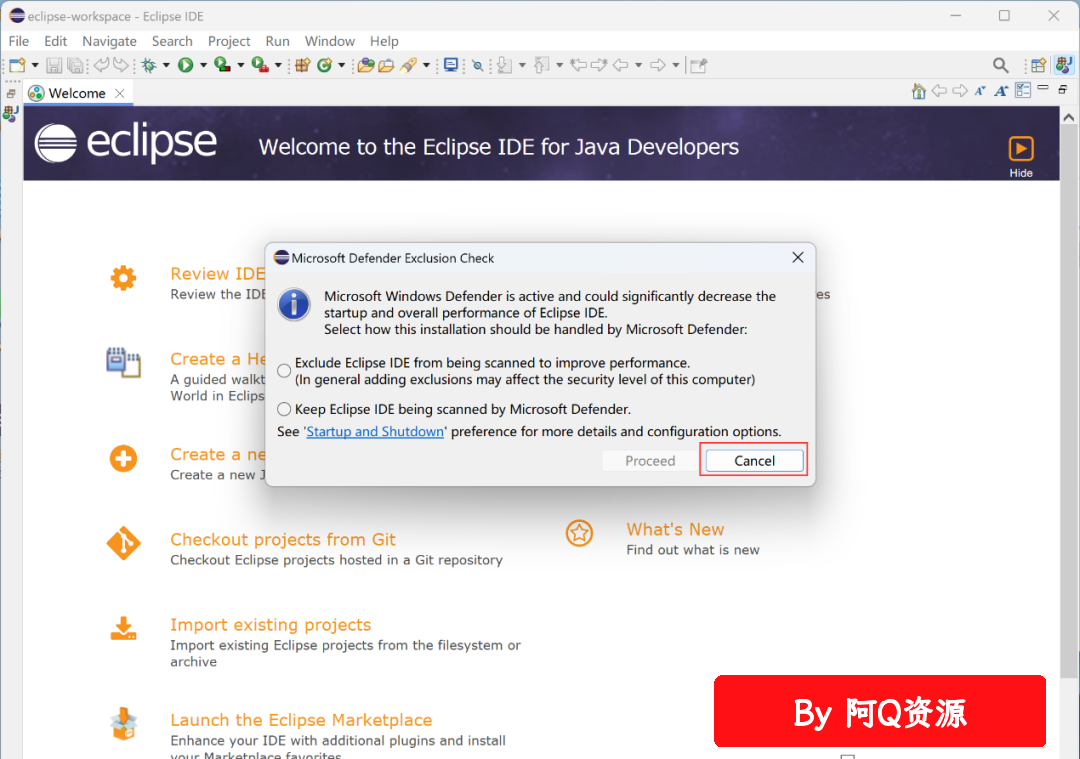Image resolution: width=1080 pixels, height=759 pixels.
Task: Click the scrollbar up arrow
Action: pos(1068,118)
